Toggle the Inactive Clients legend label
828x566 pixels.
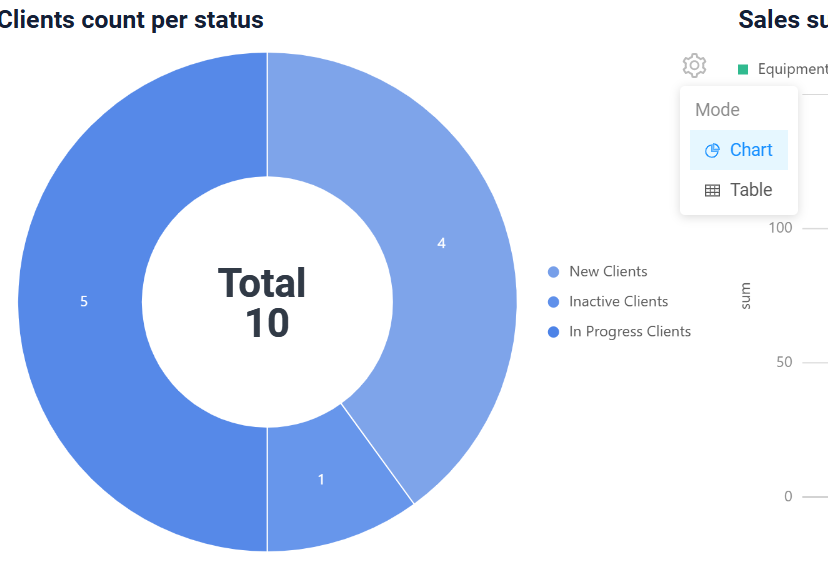pyautogui.click(x=618, y=302)
